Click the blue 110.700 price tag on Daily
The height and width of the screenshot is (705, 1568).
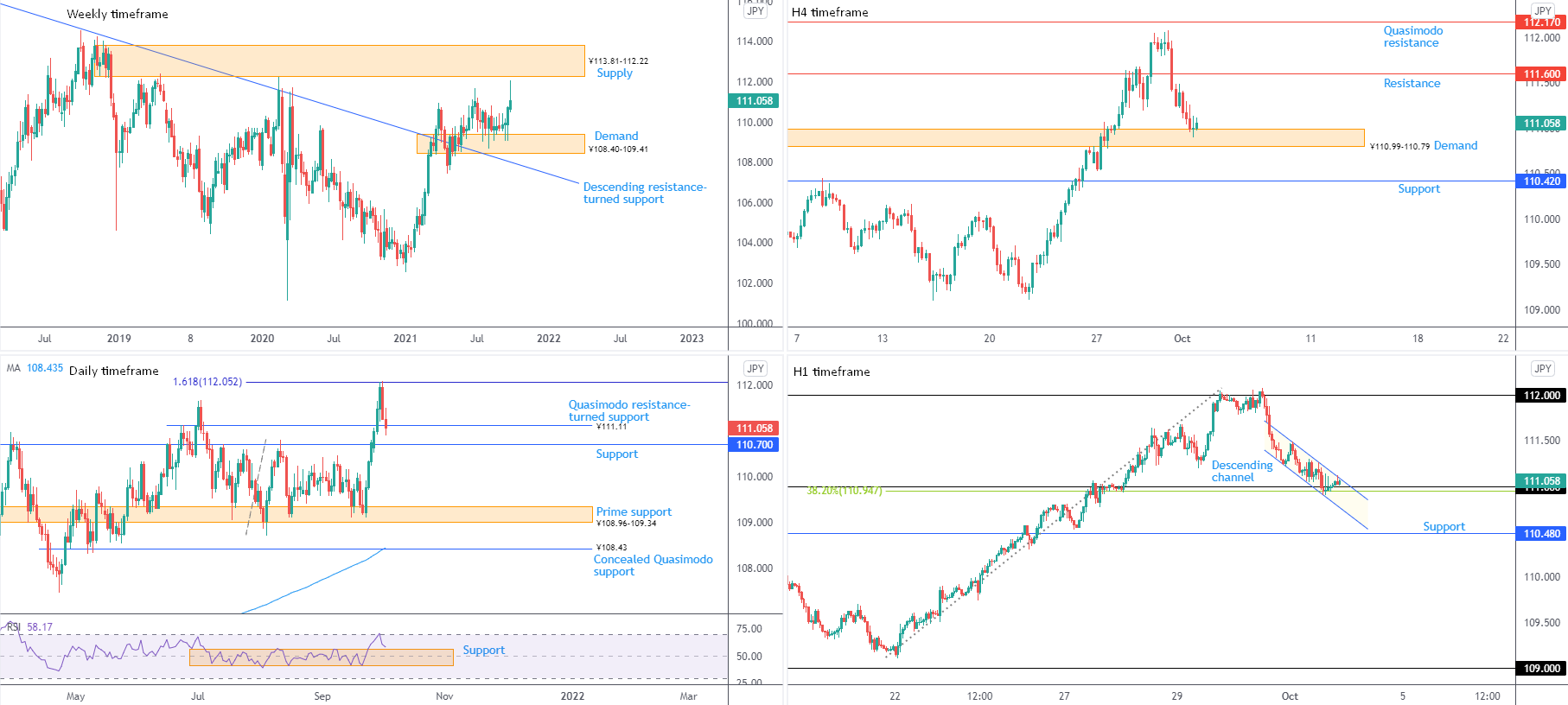coord(755,445)
